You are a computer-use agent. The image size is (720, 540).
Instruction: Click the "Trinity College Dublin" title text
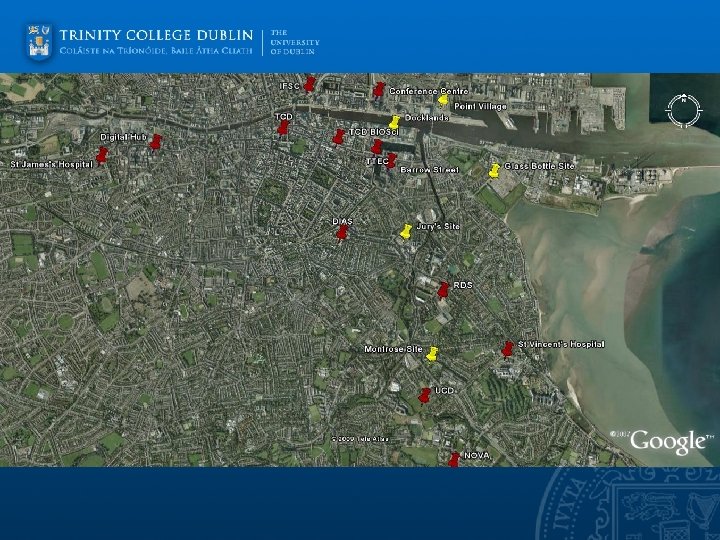point(156,35)
